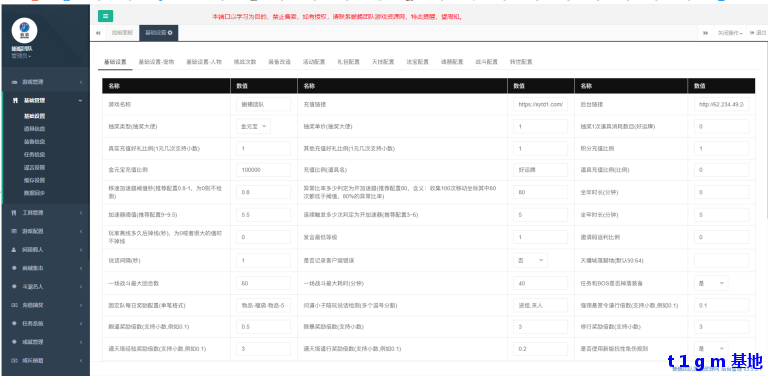Click the 问鼎假人 person icon in sidebar

point(14,249)
